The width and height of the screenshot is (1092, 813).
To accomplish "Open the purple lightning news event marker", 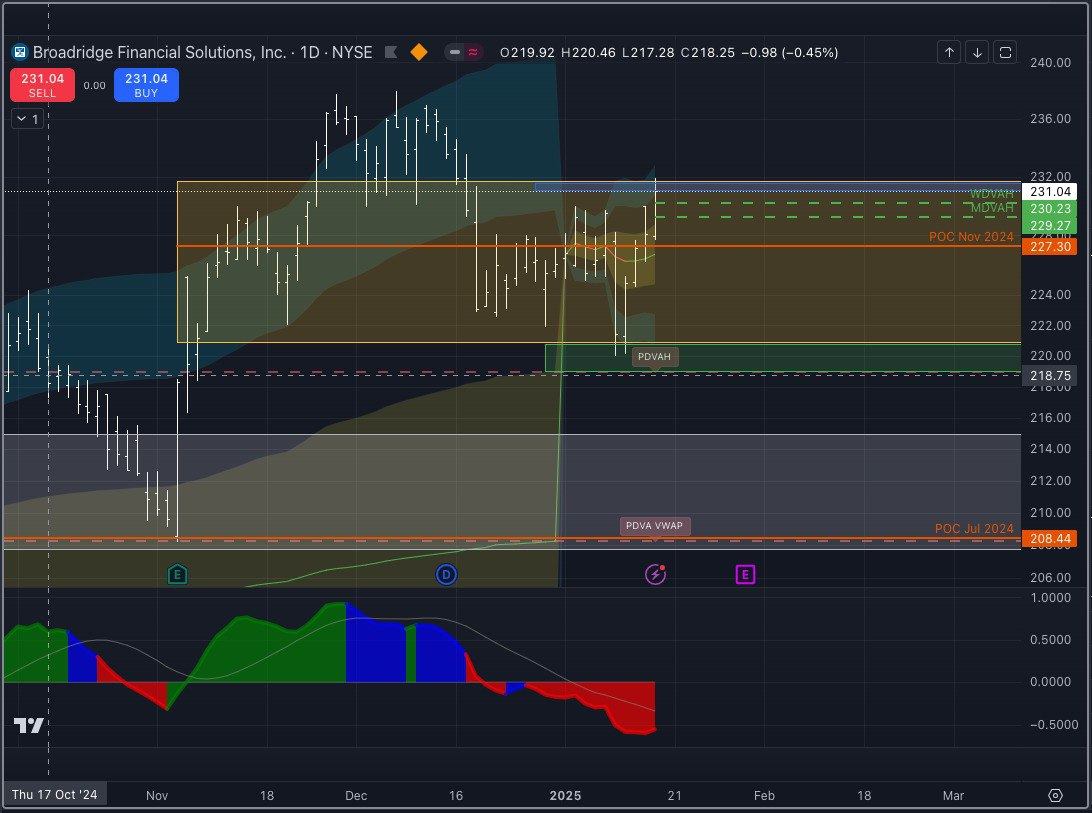I will [655, 574].
